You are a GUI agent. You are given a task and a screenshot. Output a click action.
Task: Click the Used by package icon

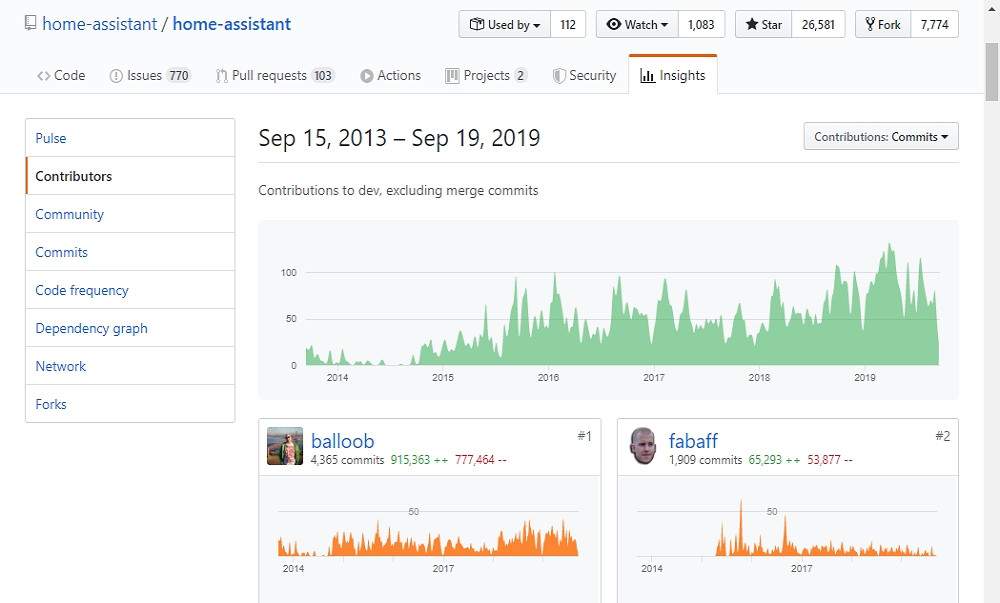point(477,24)
